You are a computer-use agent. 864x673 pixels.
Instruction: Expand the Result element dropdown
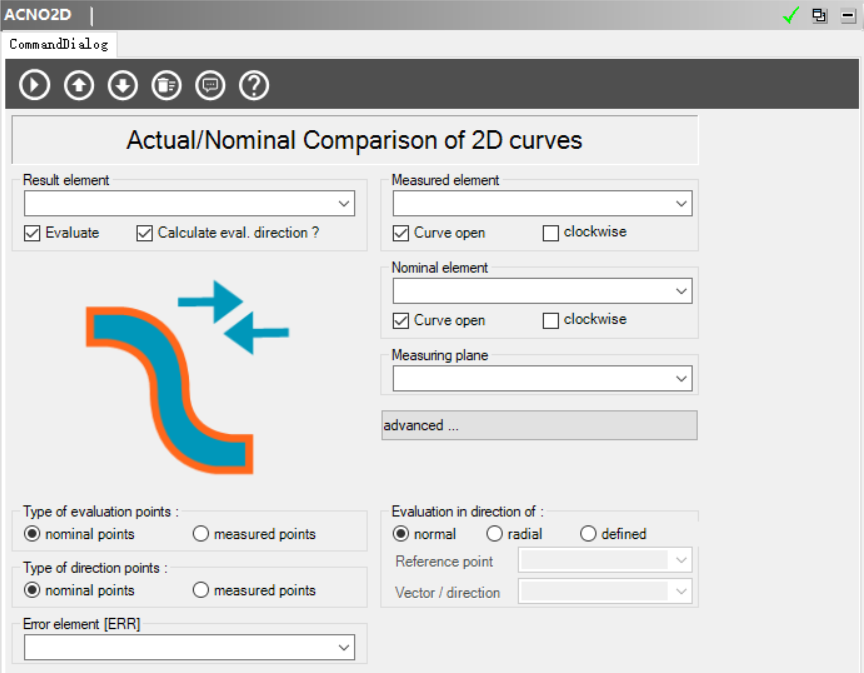coord(344,204)
